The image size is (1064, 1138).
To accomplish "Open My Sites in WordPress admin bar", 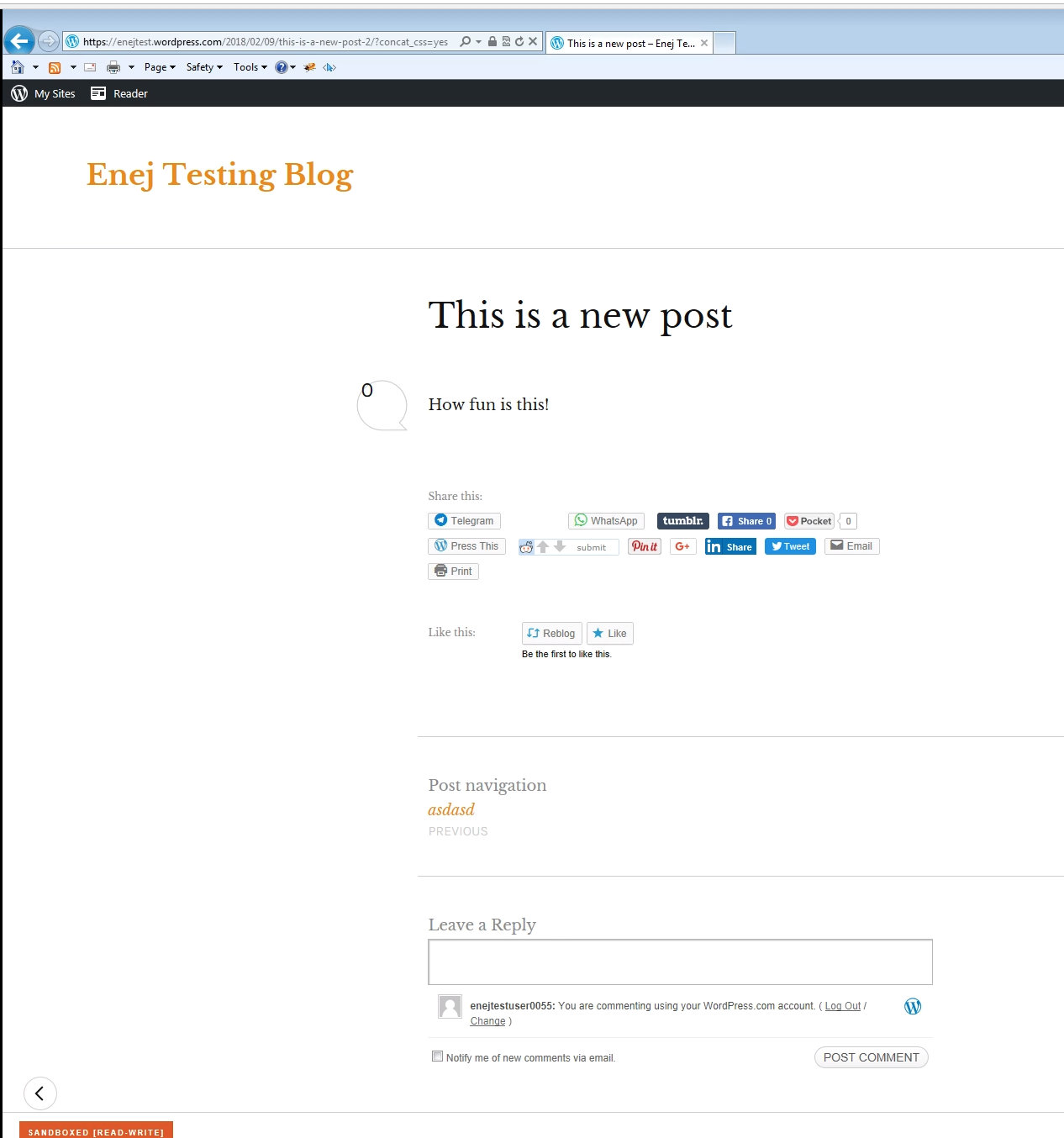I will (x=44, y=93).
